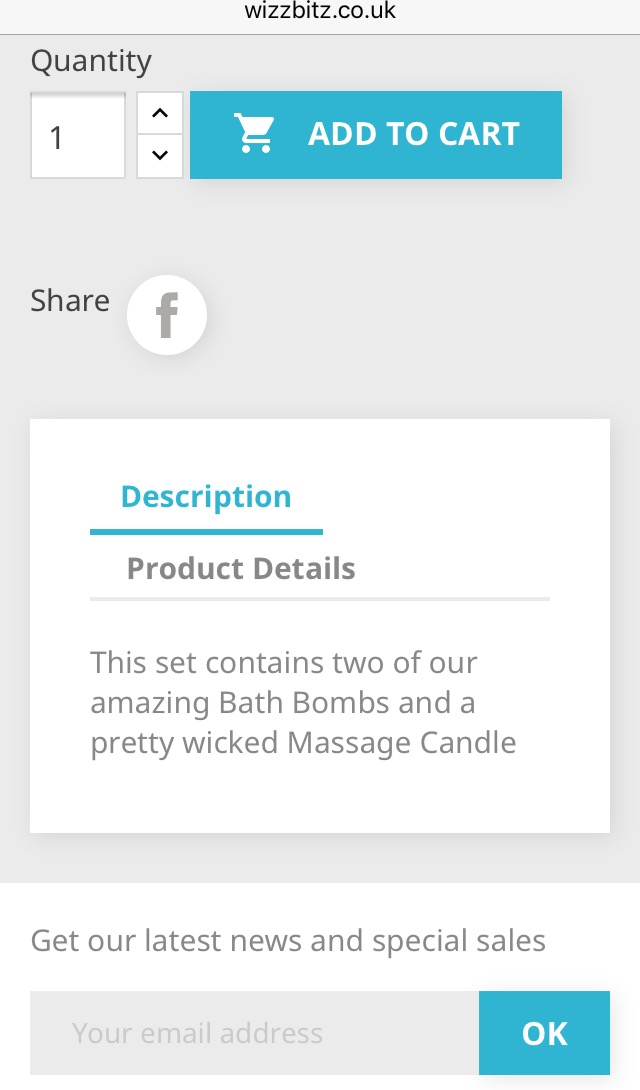Image resolution: width=640 pixels, height=1090 pixels.
Task: Click the Quantity label
Action: pos(91,61)
